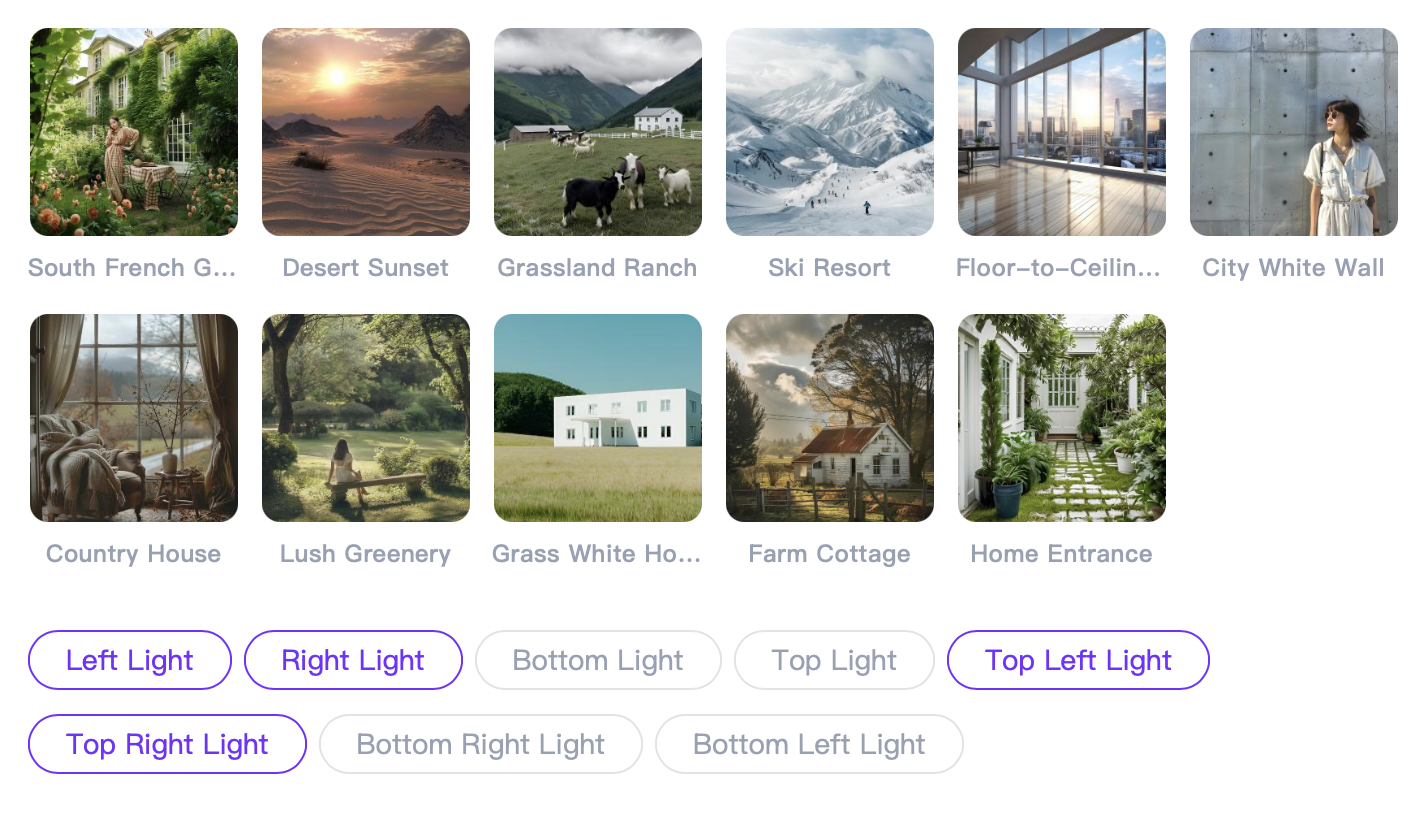Image resolution: width=1420 pixels, height=816 pixels.
Task: Select the Floor-to-Ceiling window scene
Action: coord(1061,132)
